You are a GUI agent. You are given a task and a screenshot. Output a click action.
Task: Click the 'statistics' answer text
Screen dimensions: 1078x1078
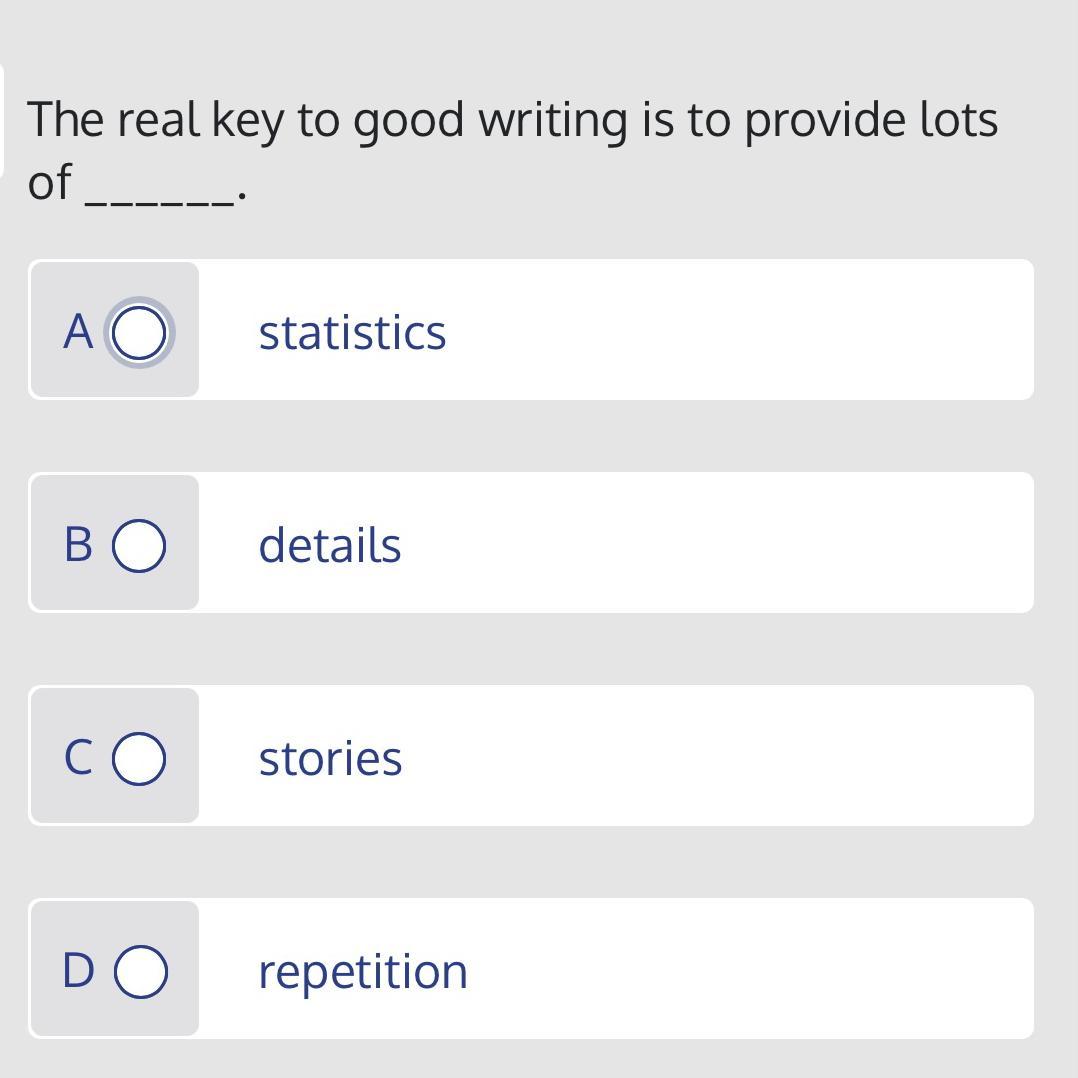click(352, 332)
